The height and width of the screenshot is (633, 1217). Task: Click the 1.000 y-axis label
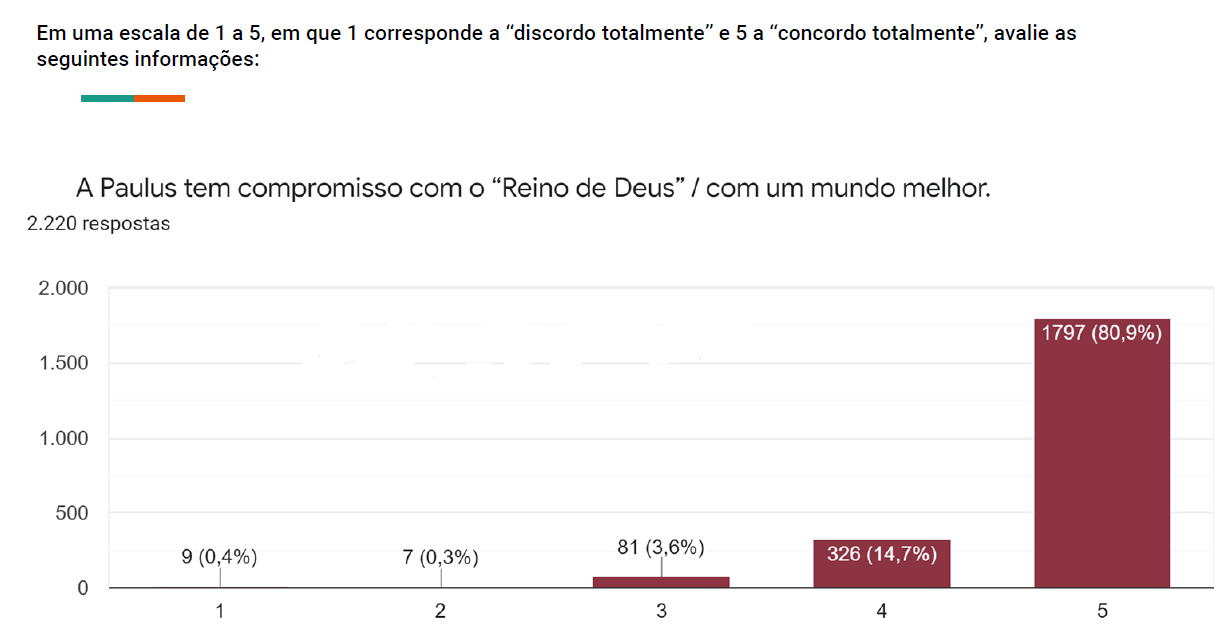[64, 439]
